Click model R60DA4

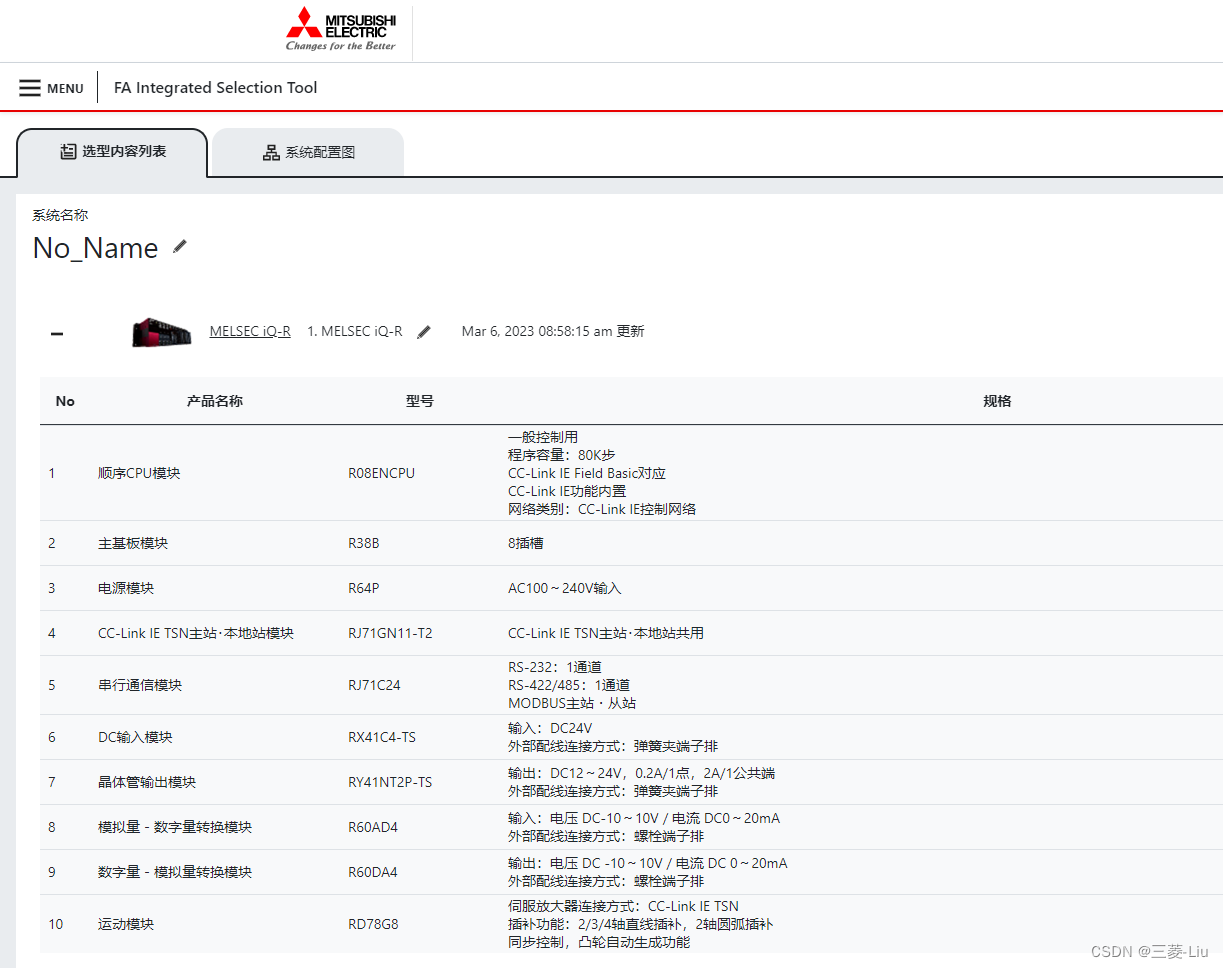tap(373, 872)
